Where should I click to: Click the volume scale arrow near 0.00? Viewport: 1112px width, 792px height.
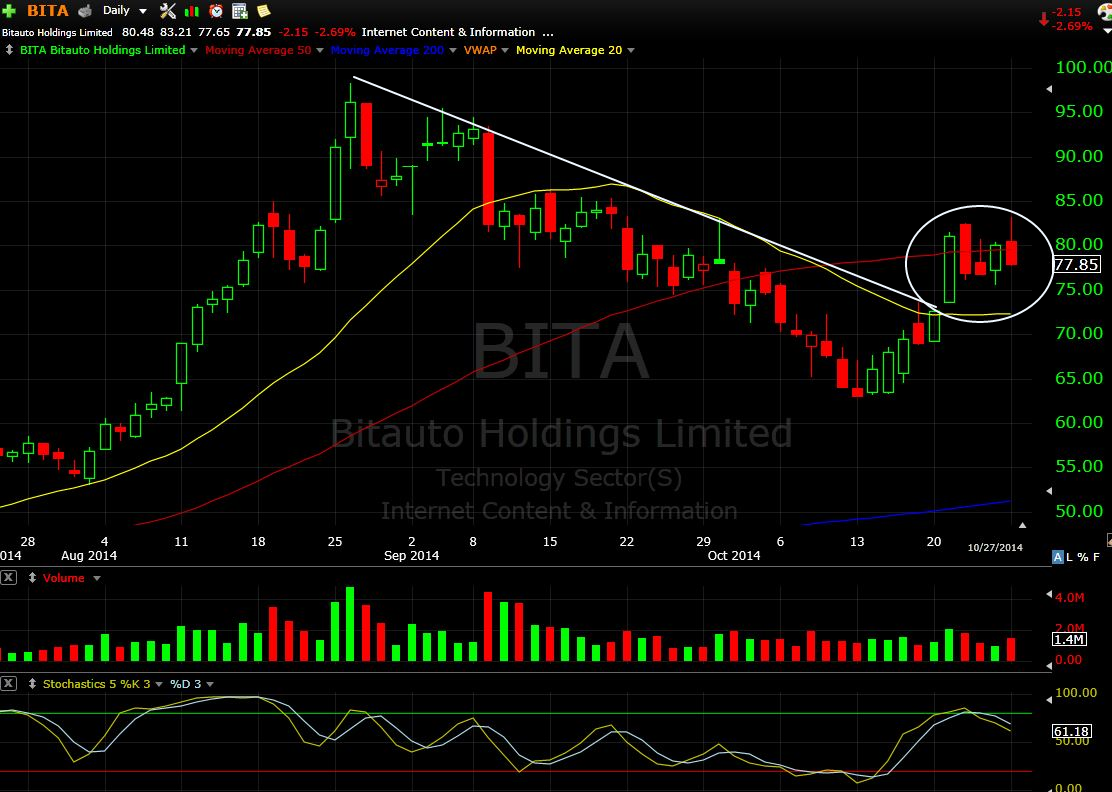coord(1050,665)
